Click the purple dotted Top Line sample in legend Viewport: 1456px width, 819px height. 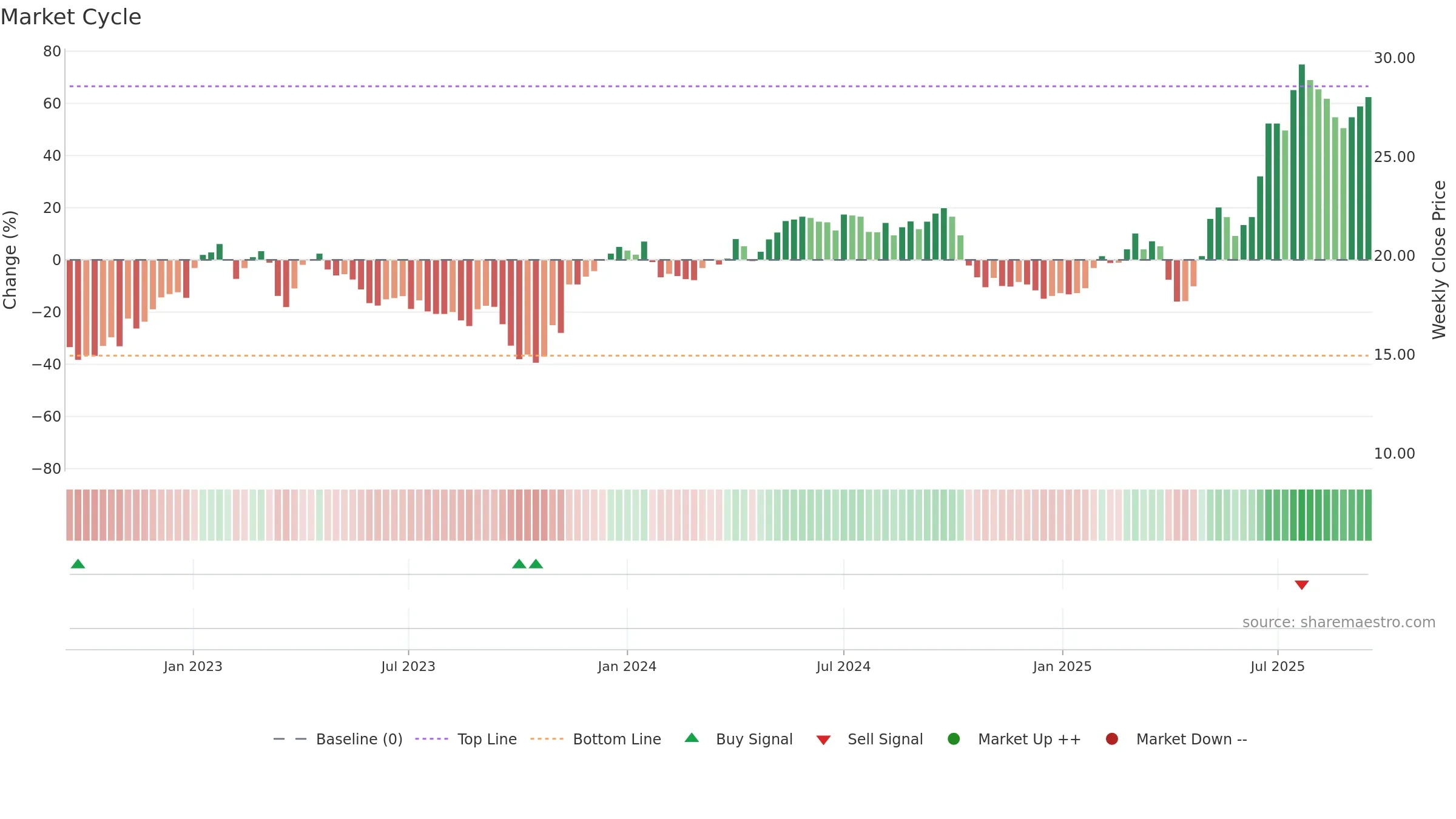click(431, 739)
